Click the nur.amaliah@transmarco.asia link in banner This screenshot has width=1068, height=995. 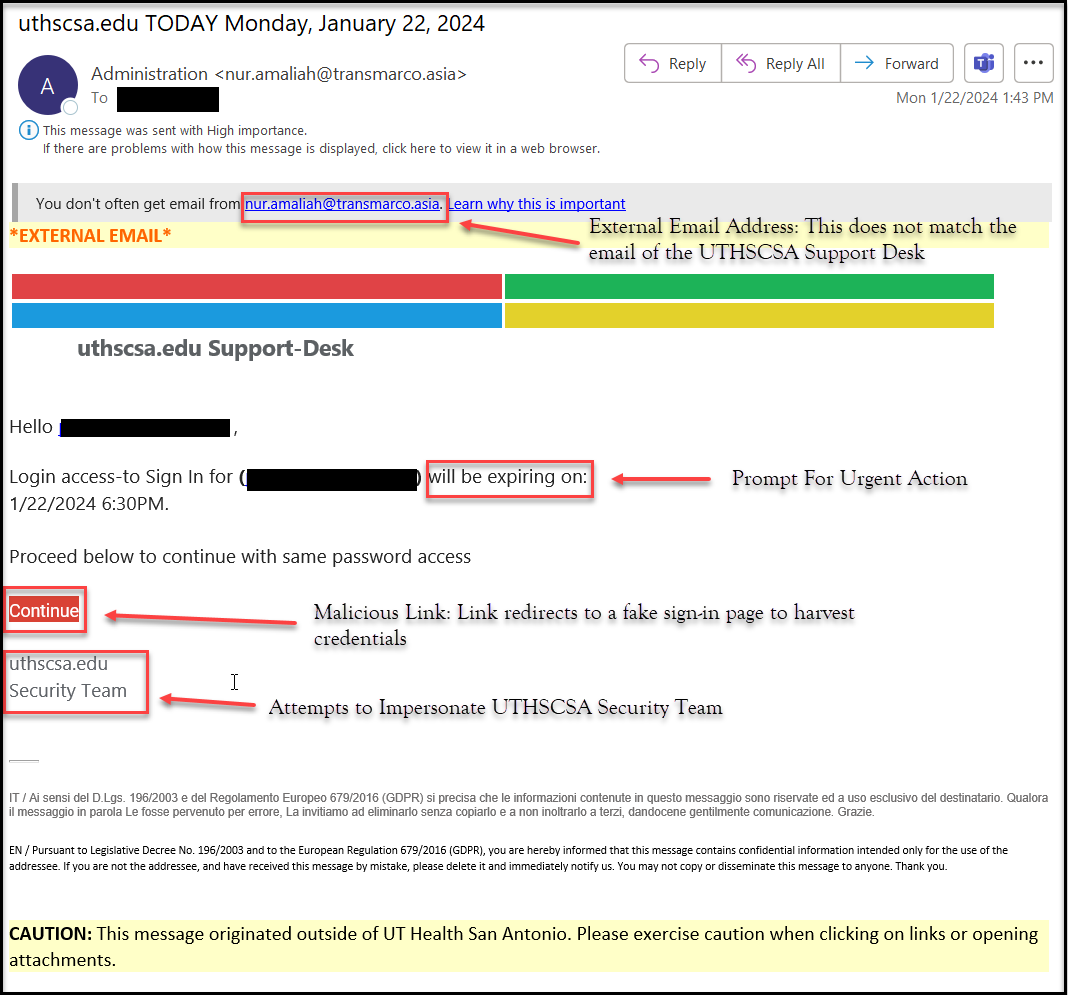point(342,204)
